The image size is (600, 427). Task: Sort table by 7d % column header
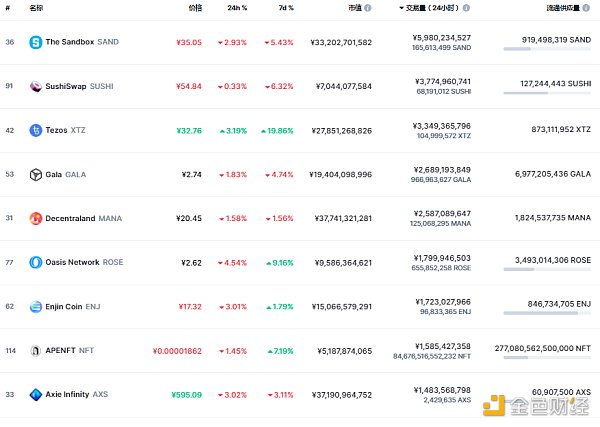point(285,8)
